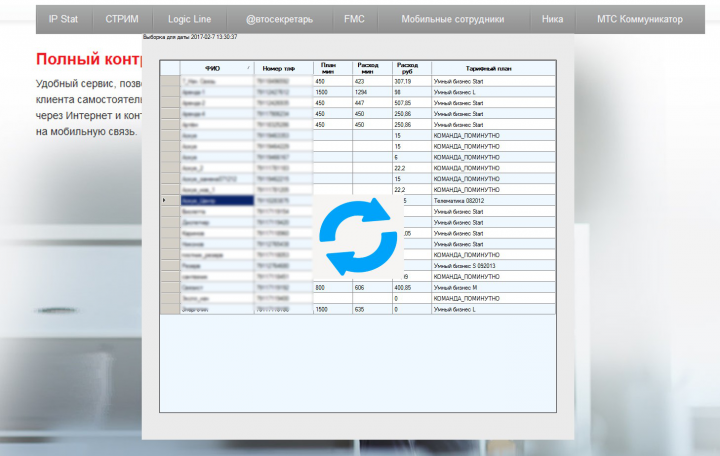Click the blue refresh arrows icon
The width and height of the screenshot is (720, 456).
click(x=358, y=237)
